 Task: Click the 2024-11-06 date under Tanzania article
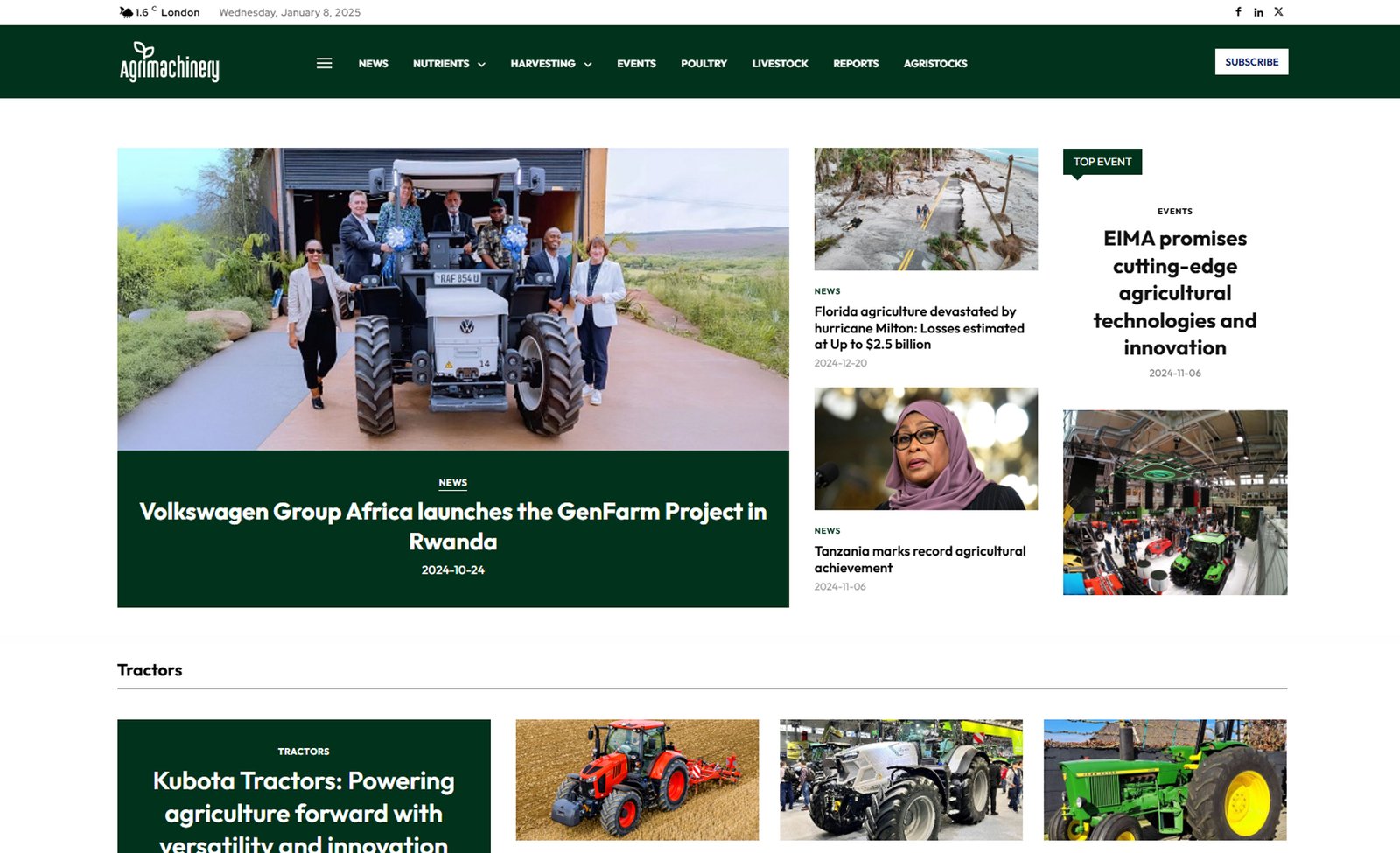840,587
